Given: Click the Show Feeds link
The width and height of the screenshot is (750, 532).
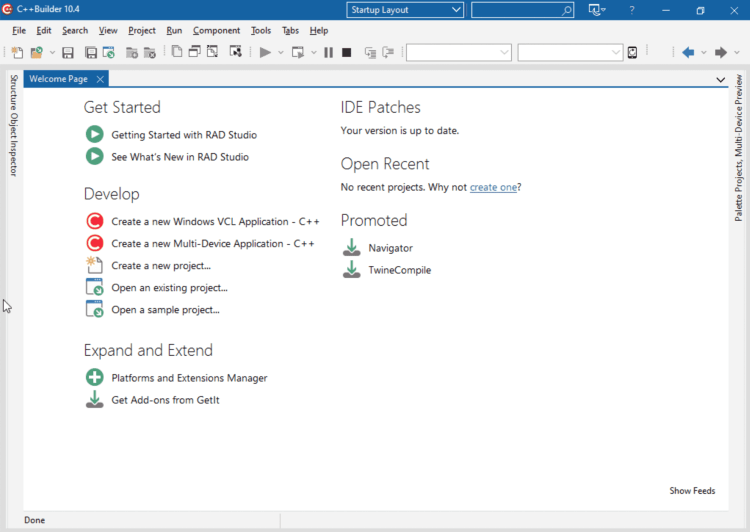Looking at the screenshot, I should [692, 490].
